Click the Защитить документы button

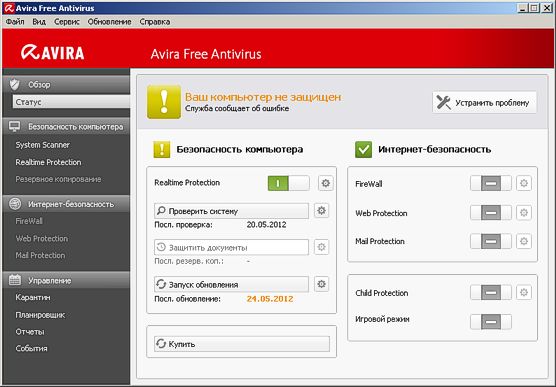pos(232,247)
